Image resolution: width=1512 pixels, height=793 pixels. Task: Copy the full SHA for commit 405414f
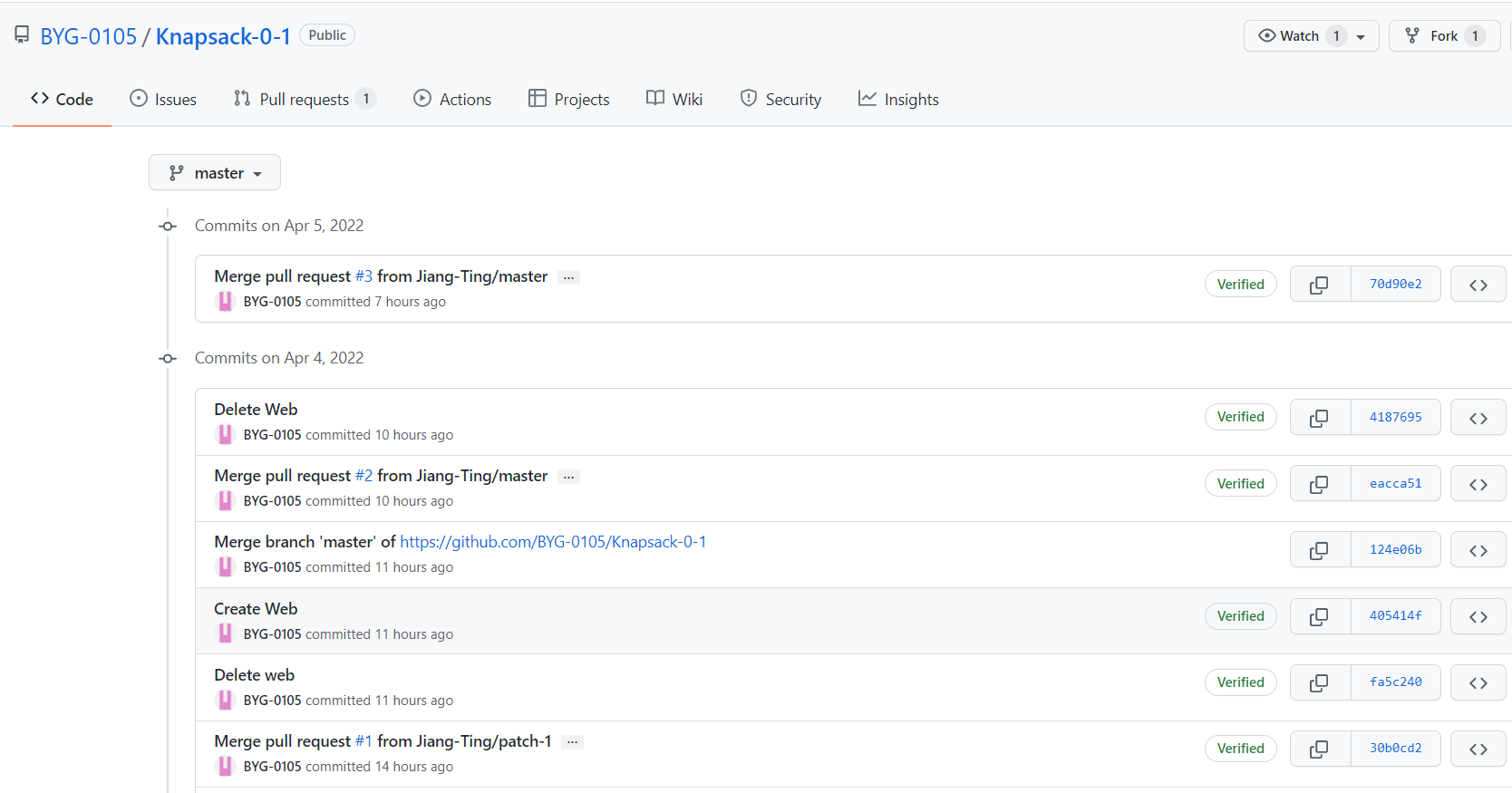click(x=1320, y=616)
